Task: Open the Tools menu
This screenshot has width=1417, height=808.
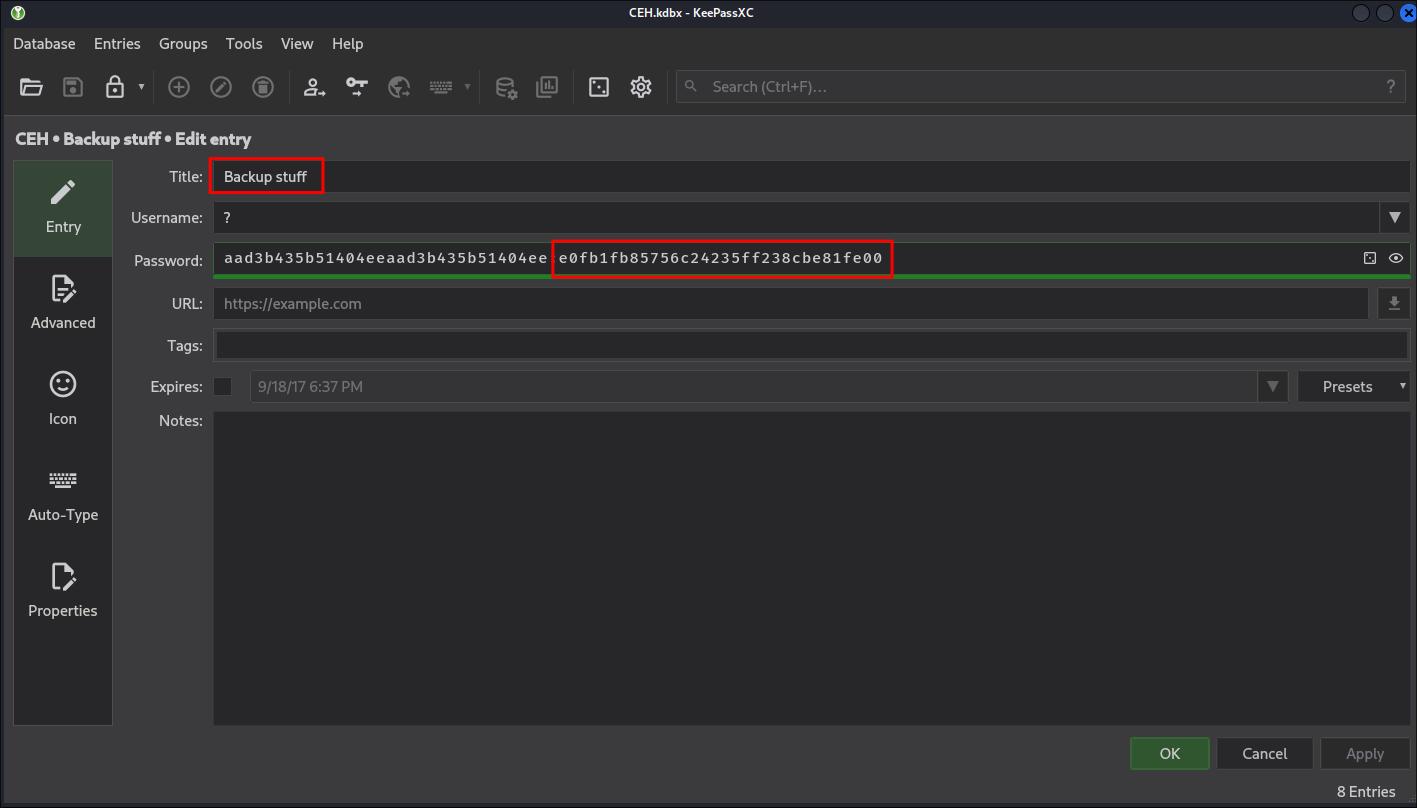Action: click(x=244, y=44)
